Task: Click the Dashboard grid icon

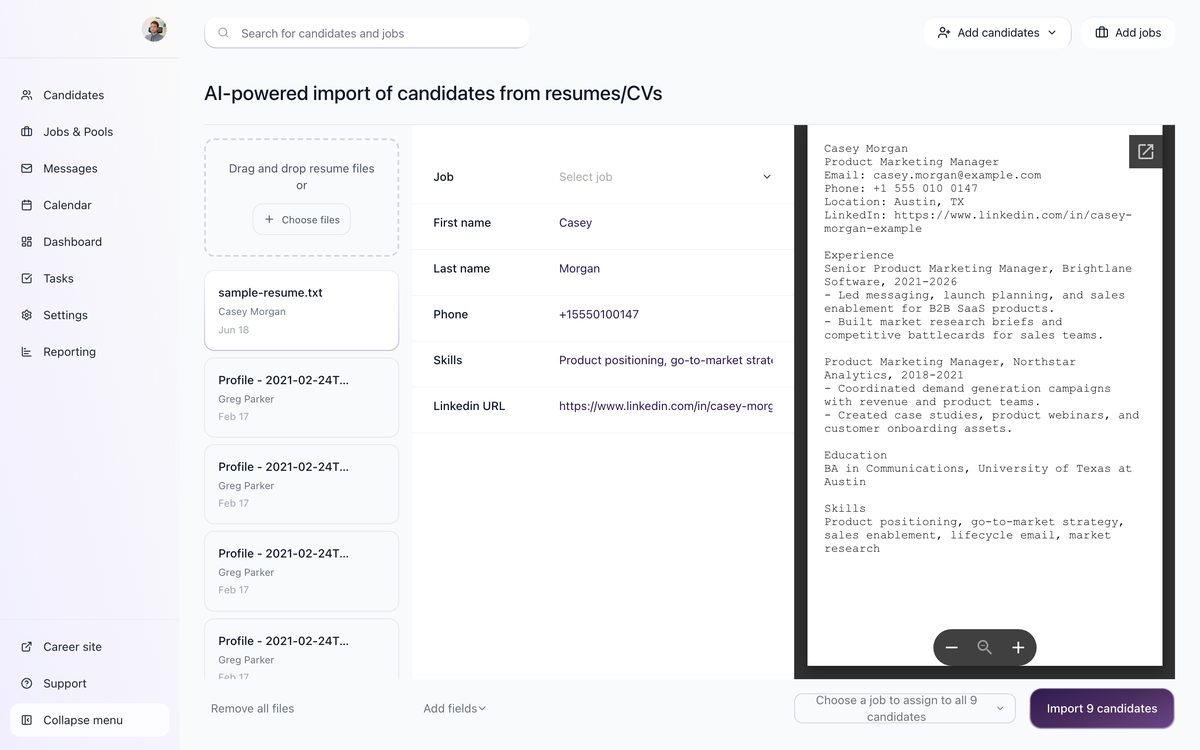Action: 27,242
